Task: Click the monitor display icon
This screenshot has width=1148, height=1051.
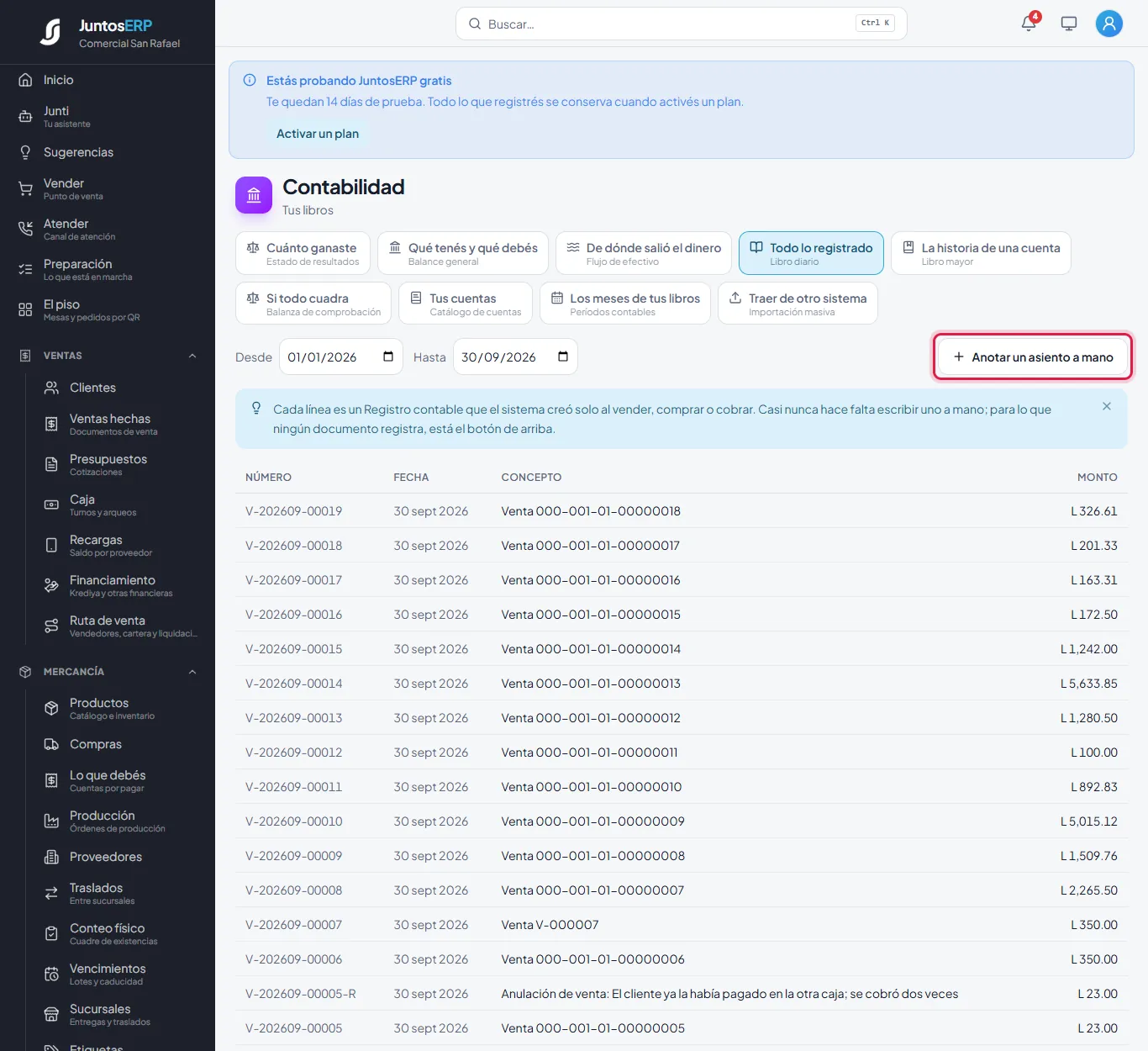Action: coord(1069,24)
